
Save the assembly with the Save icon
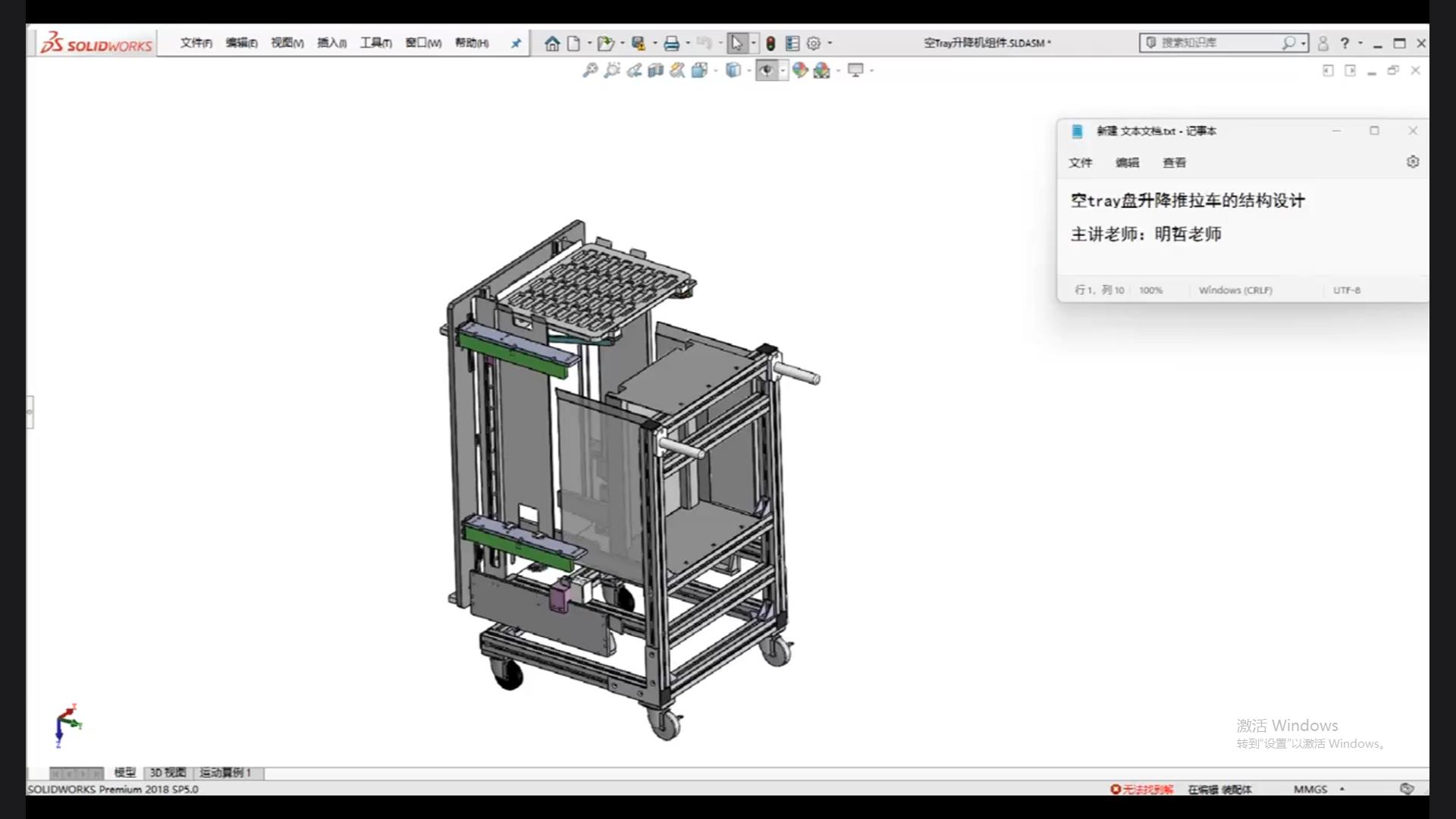[x=639, y=43]
